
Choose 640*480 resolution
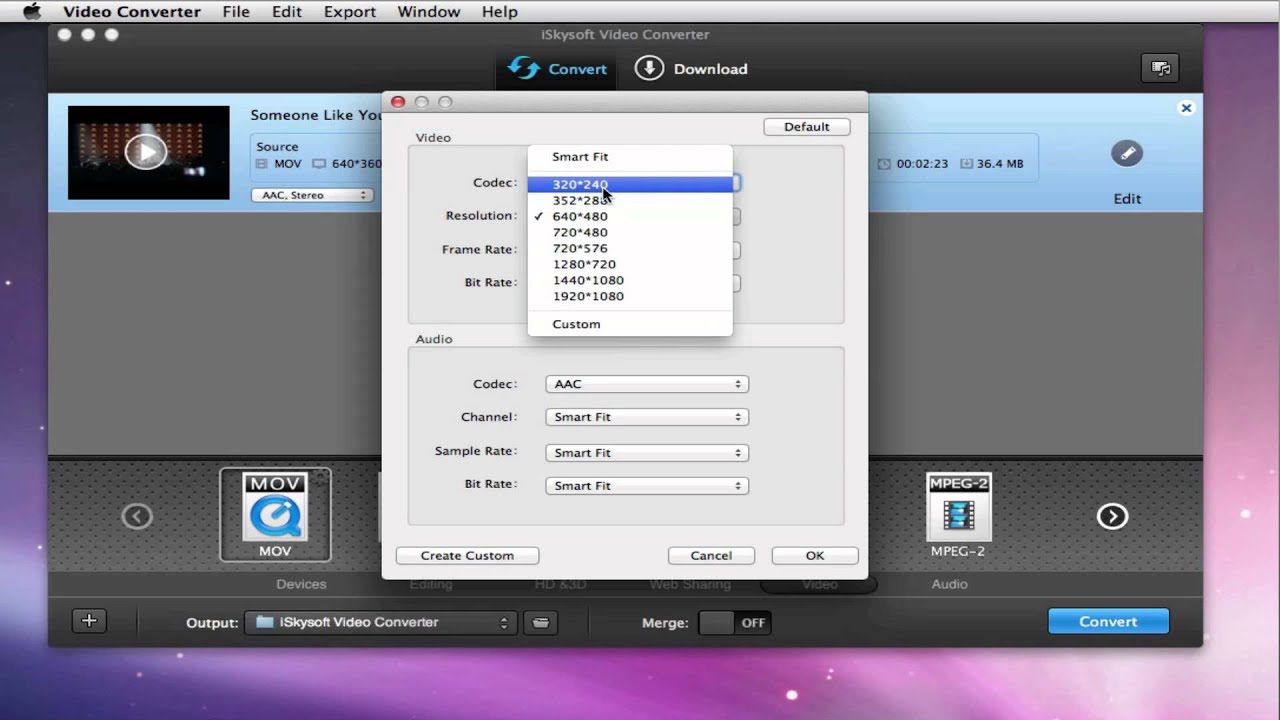point(630,216)
